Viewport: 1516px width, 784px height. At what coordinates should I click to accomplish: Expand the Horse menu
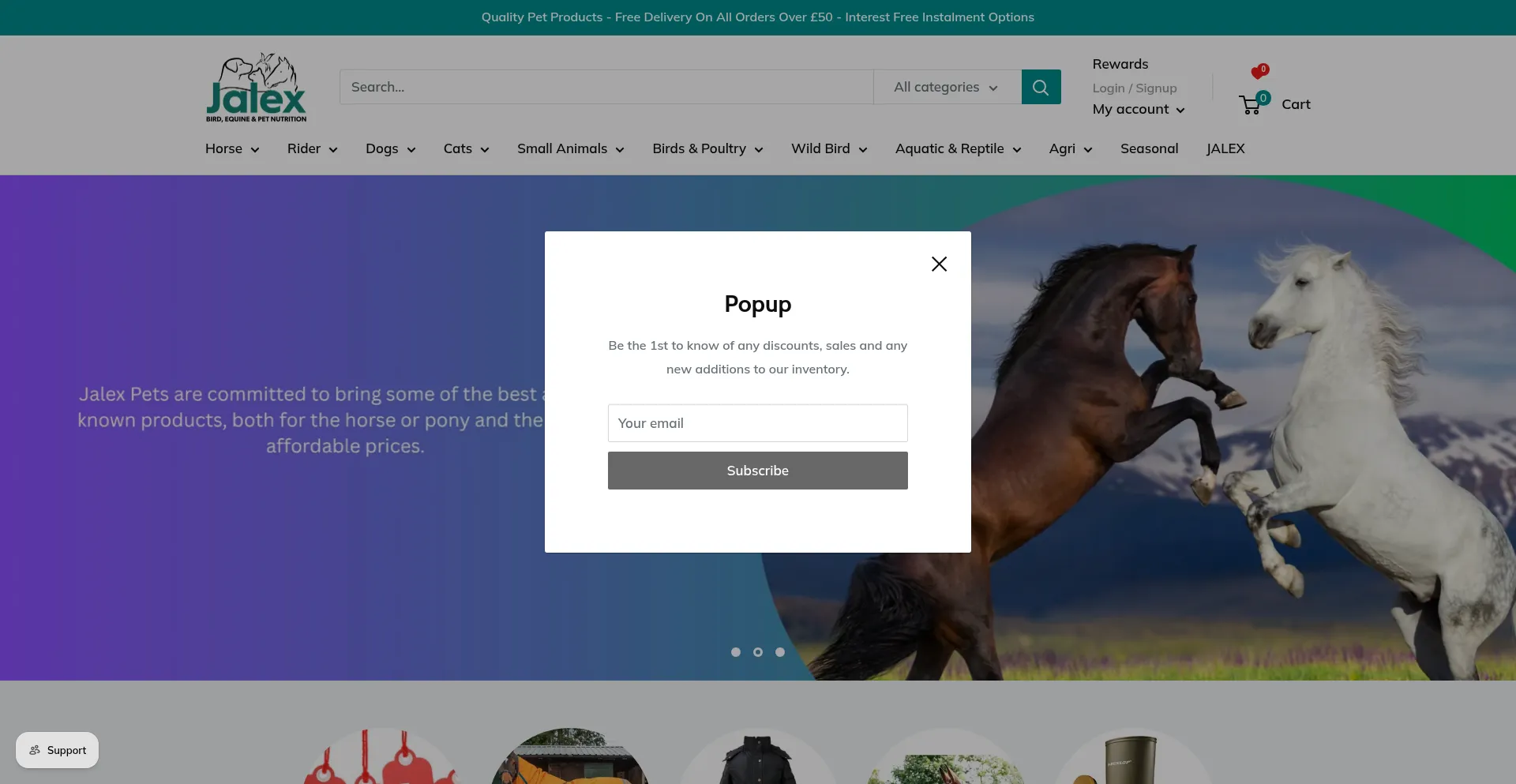pyautogui.click(x=232, y=148)
